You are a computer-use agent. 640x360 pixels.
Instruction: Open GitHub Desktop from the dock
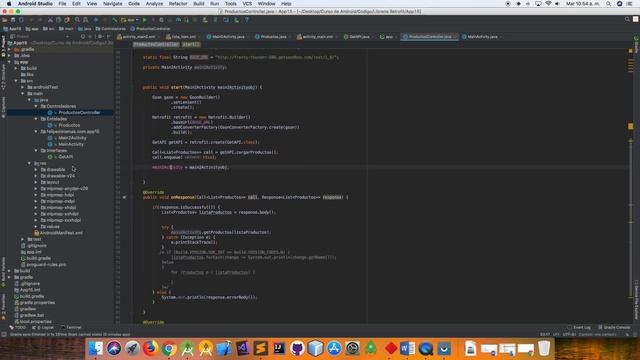coord(297,348)
